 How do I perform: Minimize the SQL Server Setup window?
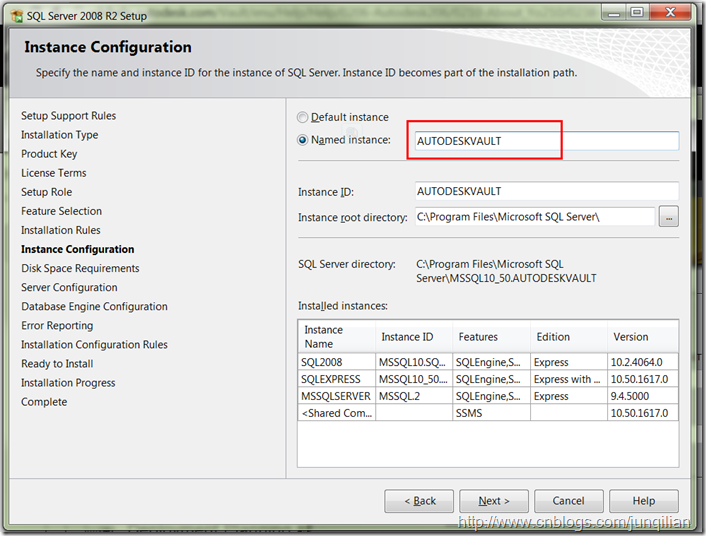(614, 13)
